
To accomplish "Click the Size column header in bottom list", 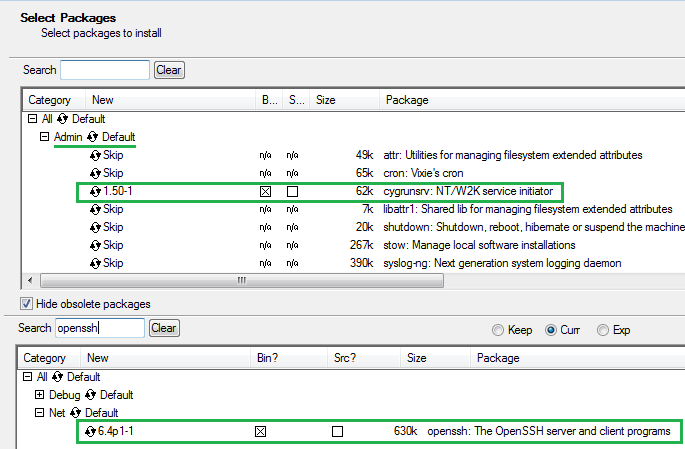I will click(x=417, y=358).
